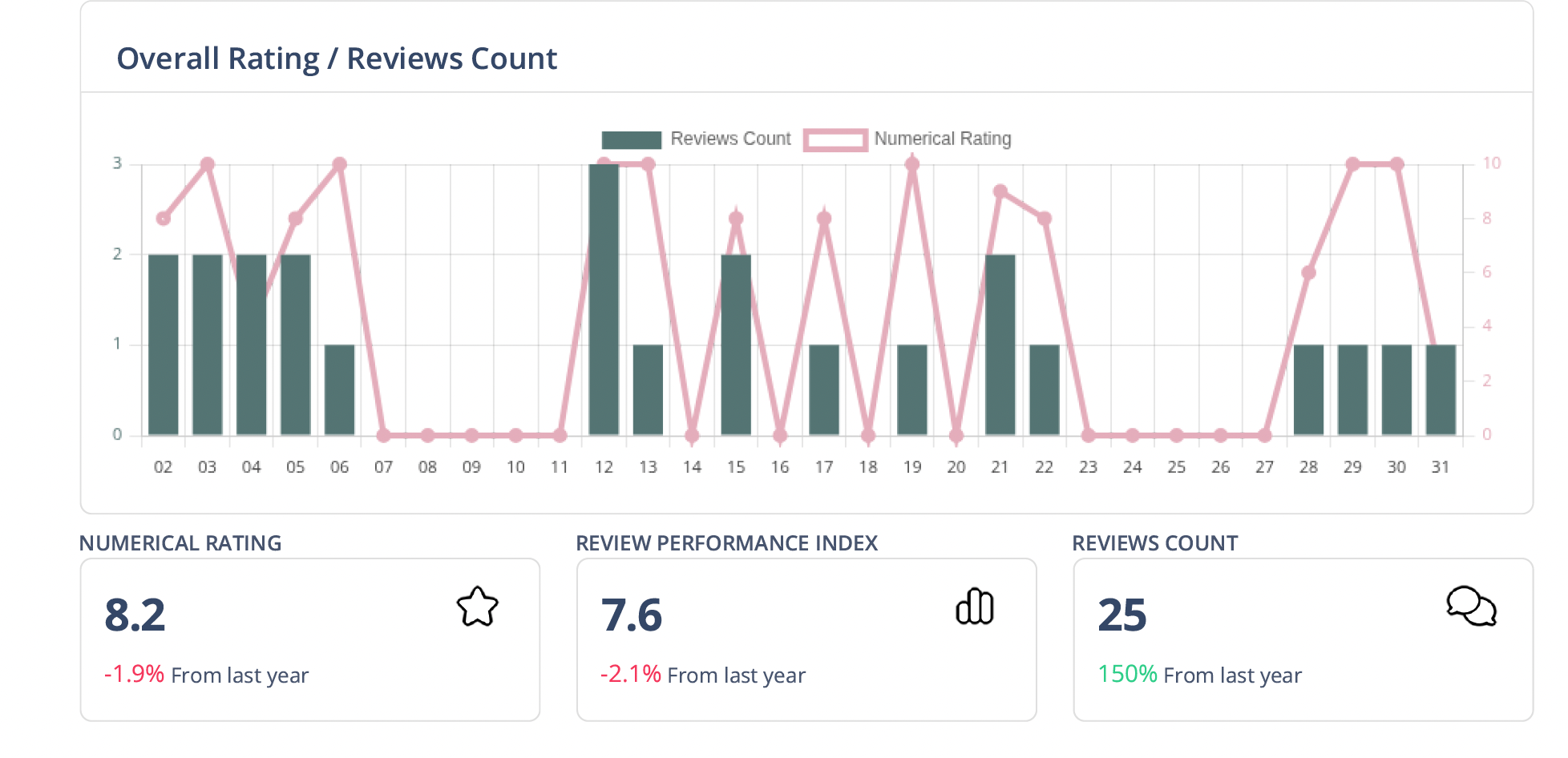The height and width of the screenshot is (758, 1568).
Task: Click the star icon in Numerical Rating card
Action: pos(477,607)
